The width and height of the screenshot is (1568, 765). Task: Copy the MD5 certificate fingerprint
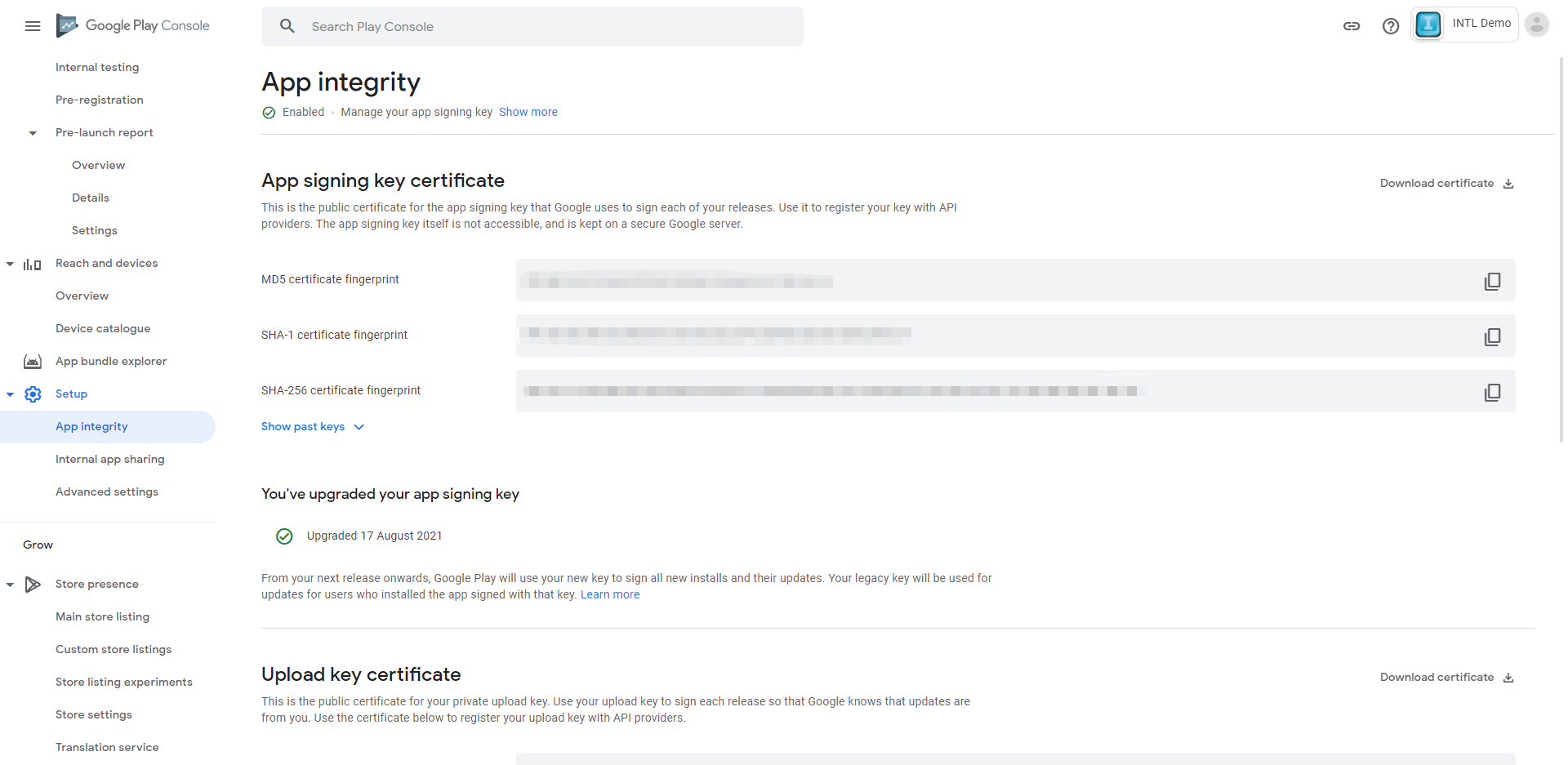(1493, 281)
